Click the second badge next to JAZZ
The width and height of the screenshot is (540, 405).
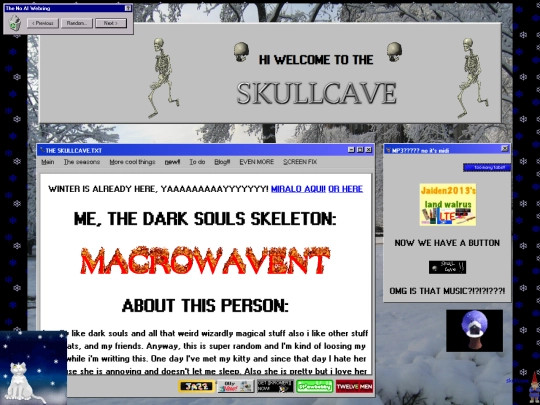236,386
